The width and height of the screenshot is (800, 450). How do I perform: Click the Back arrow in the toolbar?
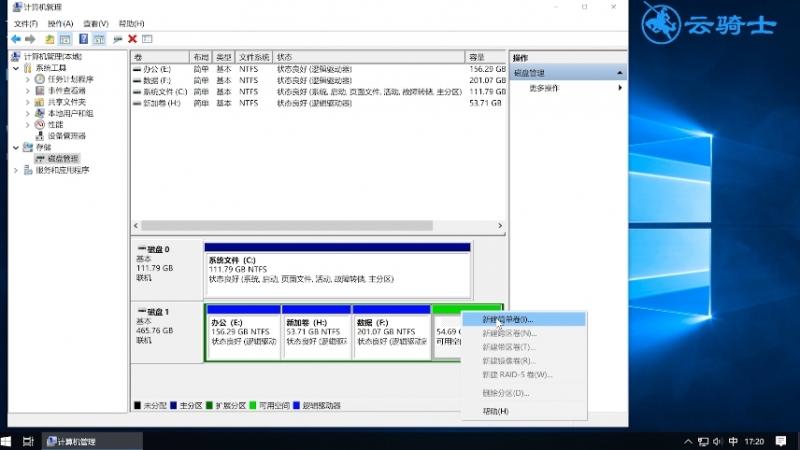(x=16, y=39)
